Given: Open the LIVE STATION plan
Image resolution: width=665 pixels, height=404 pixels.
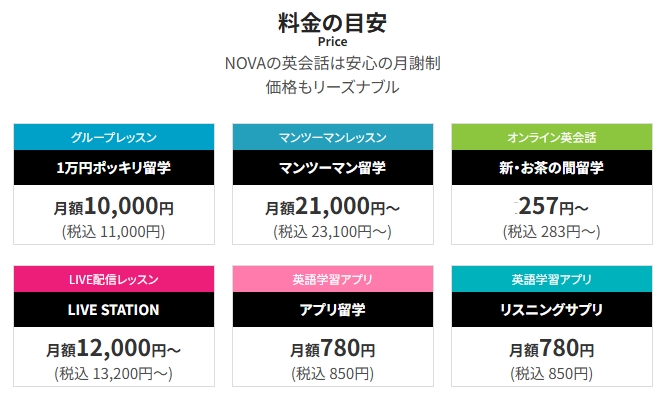Looking at the screenshot, I should coord(114,310).
